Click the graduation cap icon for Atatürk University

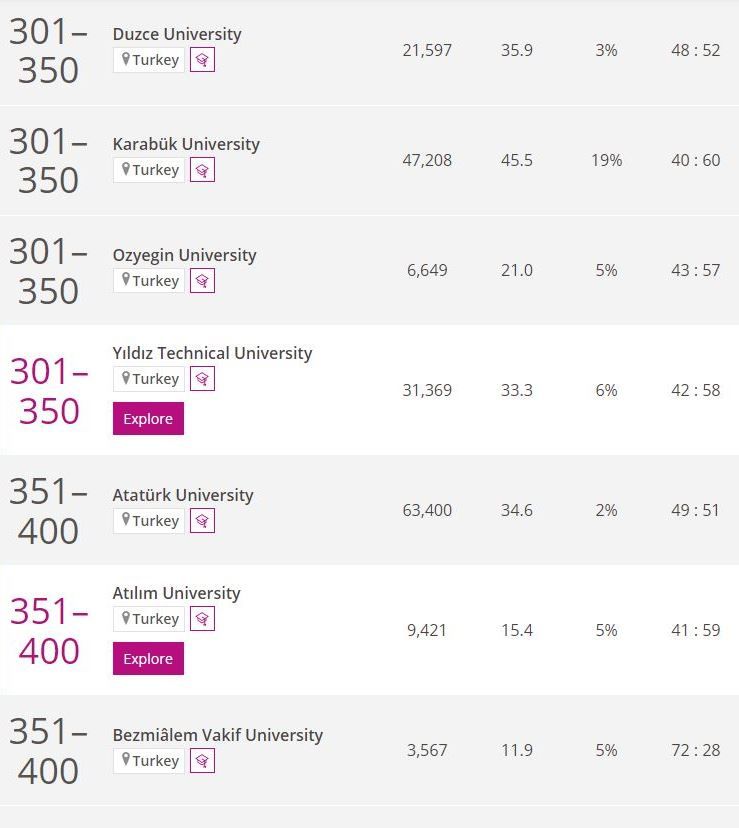tap(202, 521)
